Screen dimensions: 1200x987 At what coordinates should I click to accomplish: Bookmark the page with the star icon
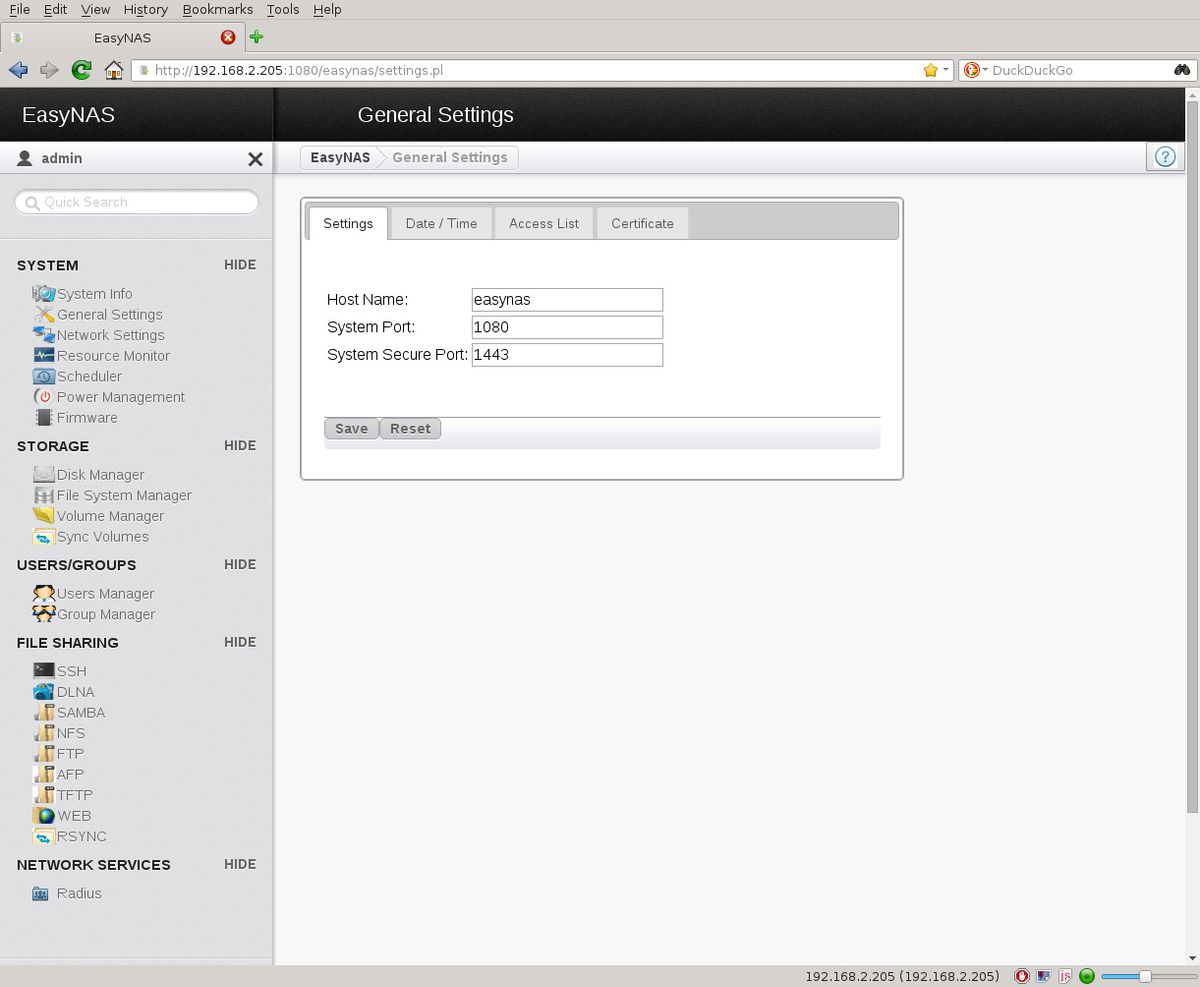[930, 70]
